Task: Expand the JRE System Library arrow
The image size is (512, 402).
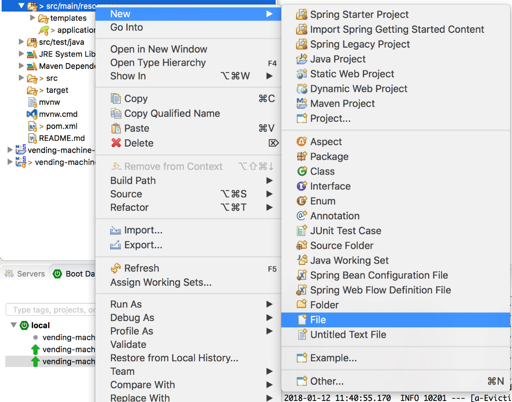Action: (x=21, y=54)
